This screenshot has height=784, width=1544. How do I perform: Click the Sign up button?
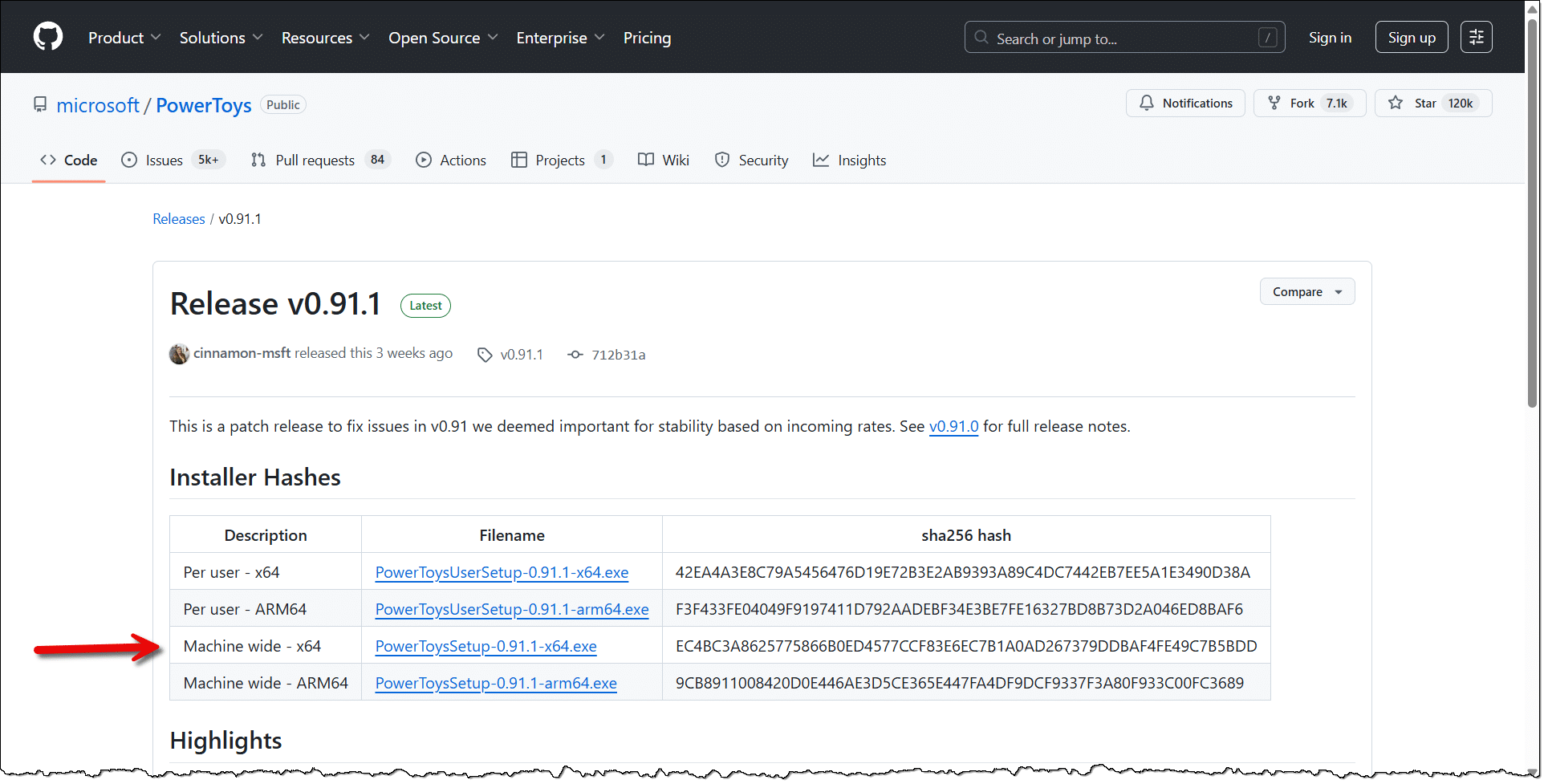coord(1412,38)
